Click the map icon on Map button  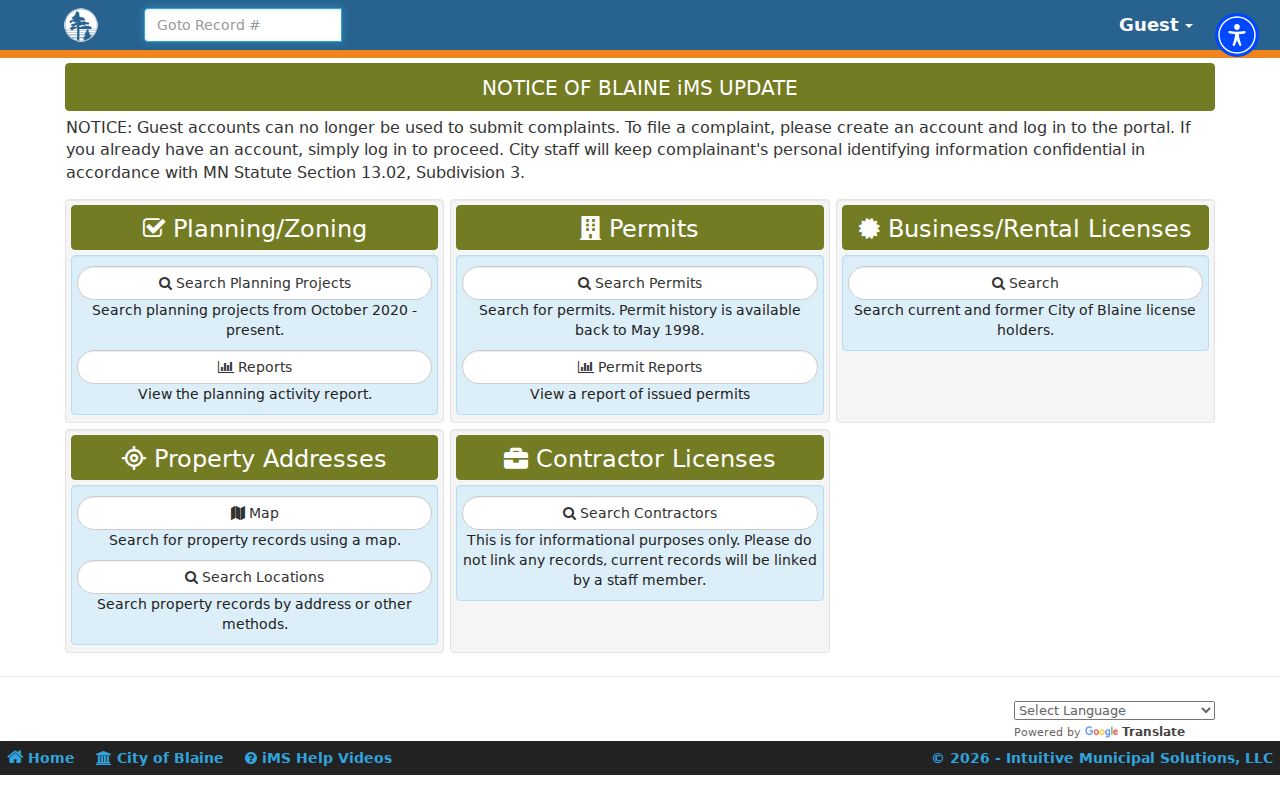coord(237,513)
